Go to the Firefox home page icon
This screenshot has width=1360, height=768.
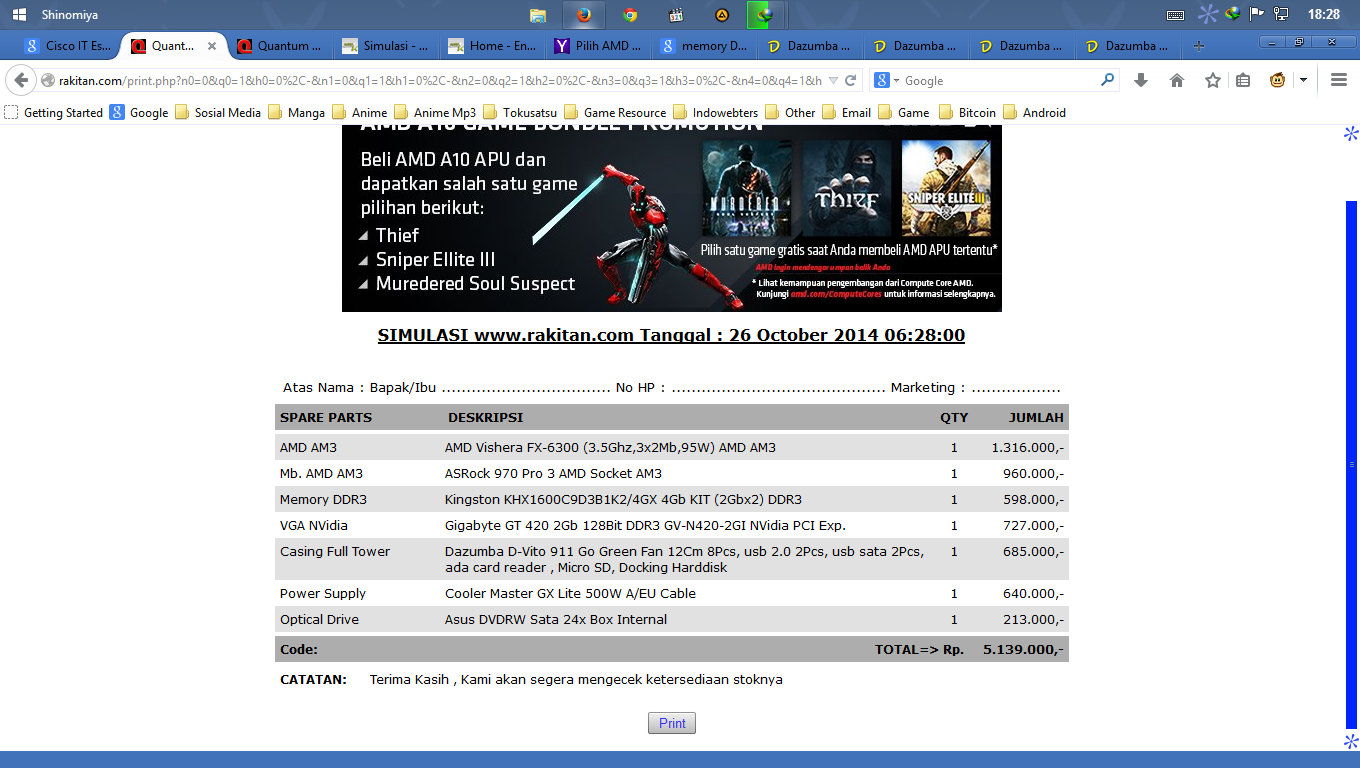point(1177,80)
